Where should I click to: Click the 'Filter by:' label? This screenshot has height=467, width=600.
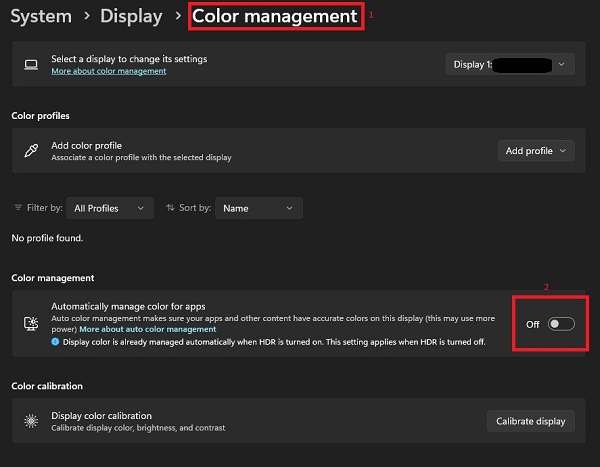coord(45,208)
